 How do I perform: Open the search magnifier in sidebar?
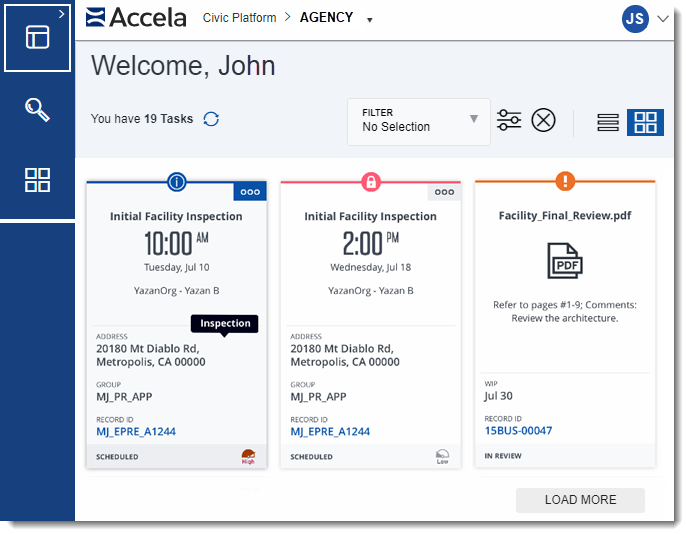37,109
